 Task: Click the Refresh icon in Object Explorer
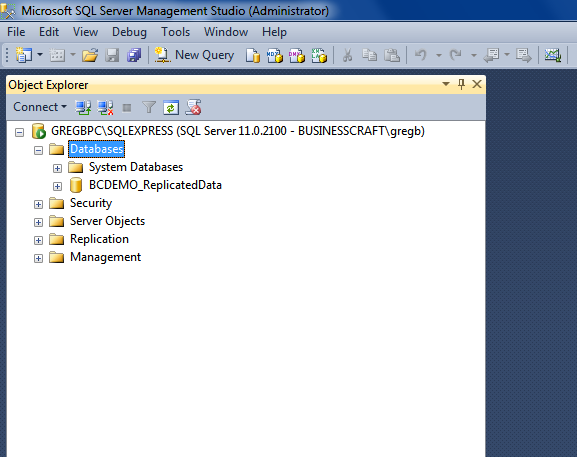171,107
